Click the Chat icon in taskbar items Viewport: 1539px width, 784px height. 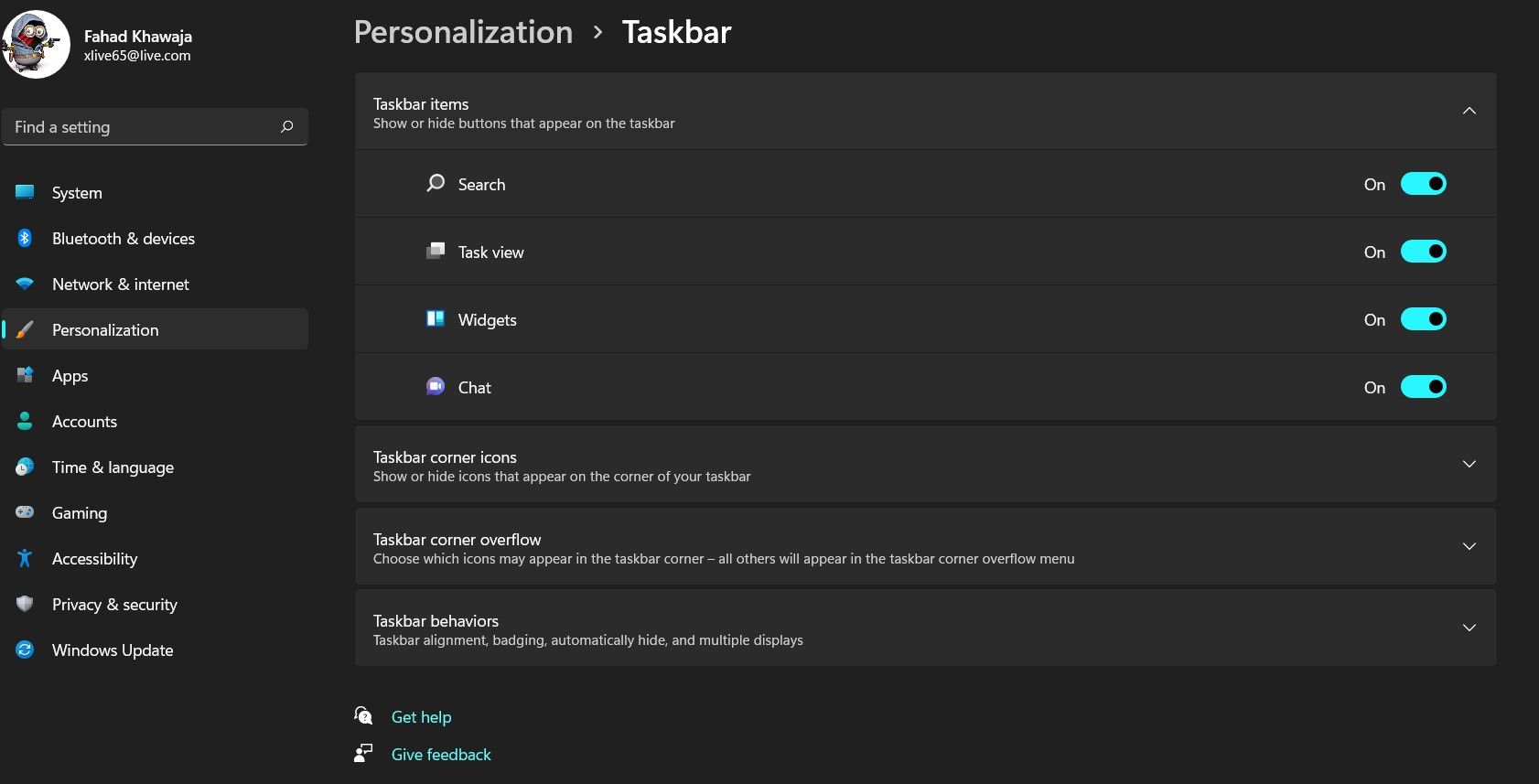[435, 386]
